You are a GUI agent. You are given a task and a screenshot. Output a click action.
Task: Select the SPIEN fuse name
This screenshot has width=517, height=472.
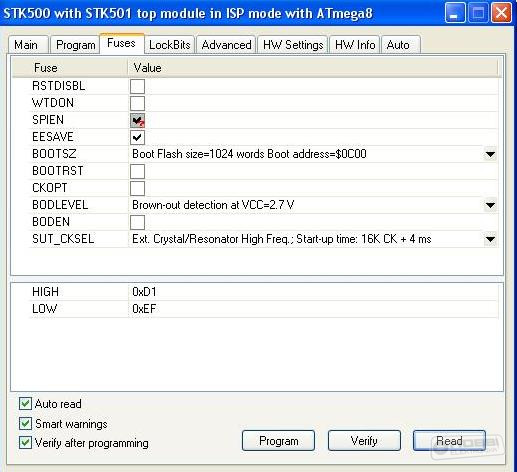48,120
